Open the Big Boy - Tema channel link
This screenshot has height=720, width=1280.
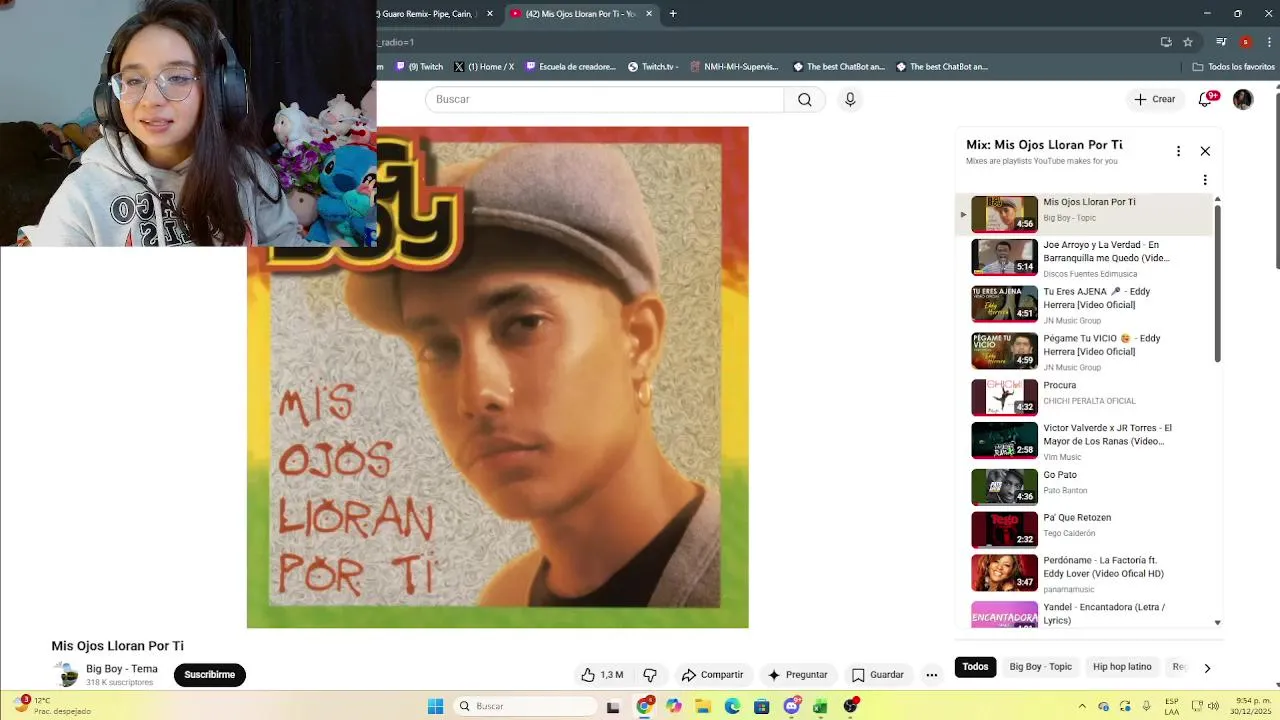pos(122,669)
